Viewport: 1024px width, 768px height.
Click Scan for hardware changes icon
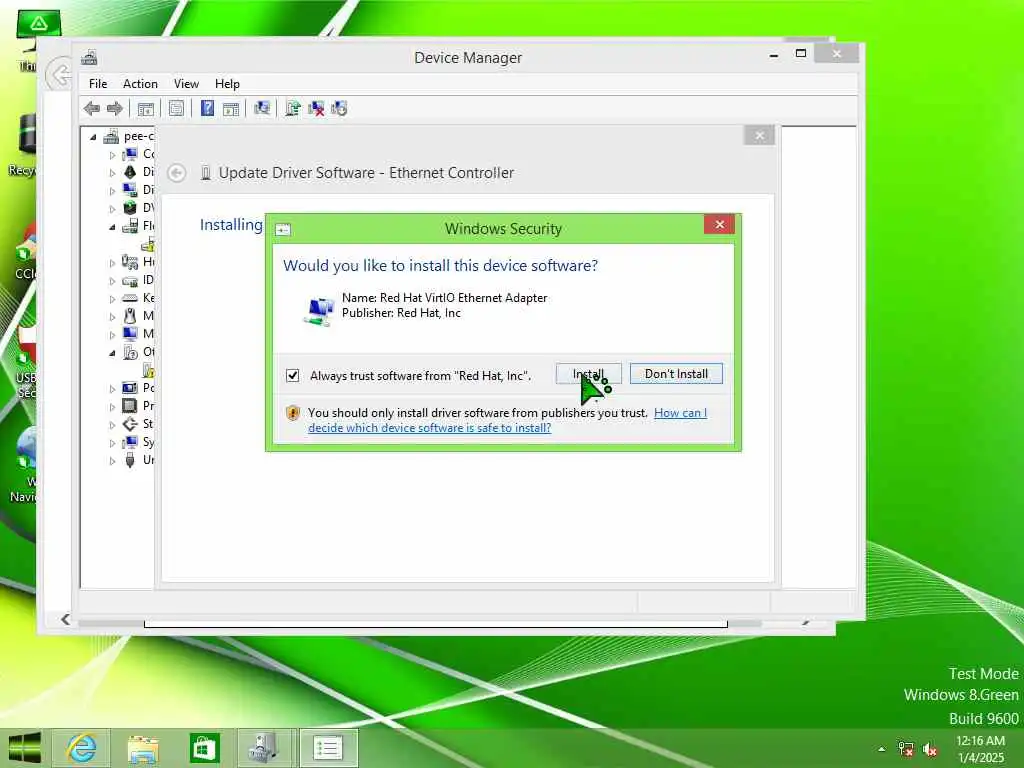pyautogui.click(x=262, y=108)
